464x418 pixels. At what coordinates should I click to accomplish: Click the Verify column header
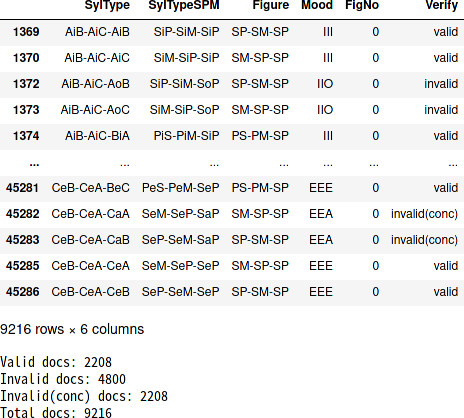click(x=442, y=5)
